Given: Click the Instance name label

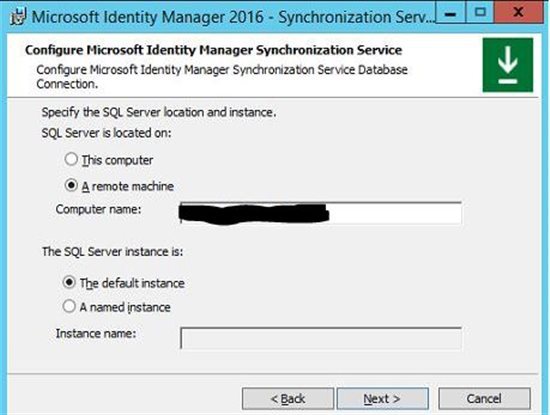Looking at the screenshot, I should 96,333.
